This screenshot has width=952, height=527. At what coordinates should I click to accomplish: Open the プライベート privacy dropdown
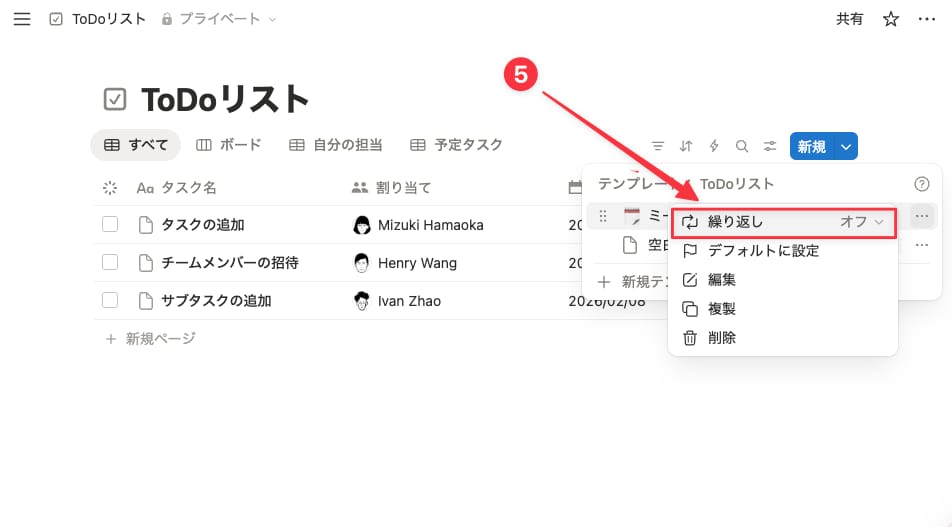point(219,19)
